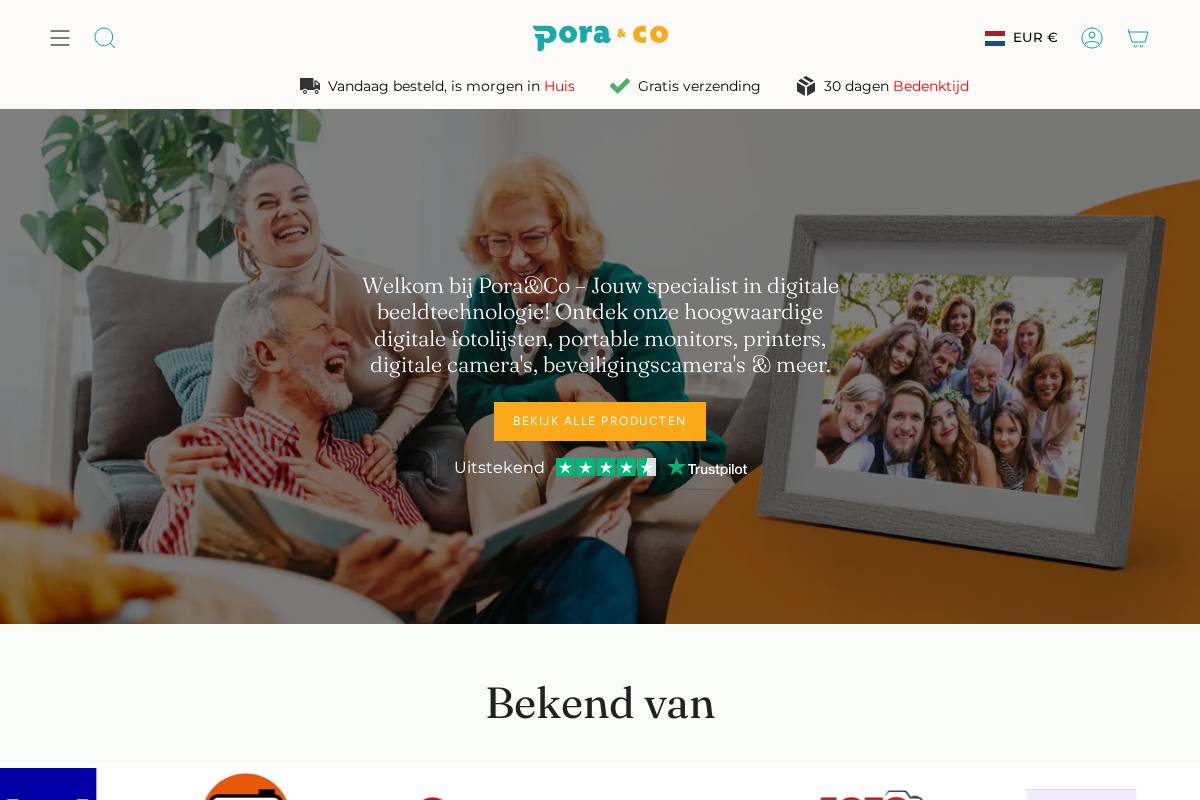This screenshot has width=1200, height=800.
Task: Click the blue brand logo at left
Action: 48,784
